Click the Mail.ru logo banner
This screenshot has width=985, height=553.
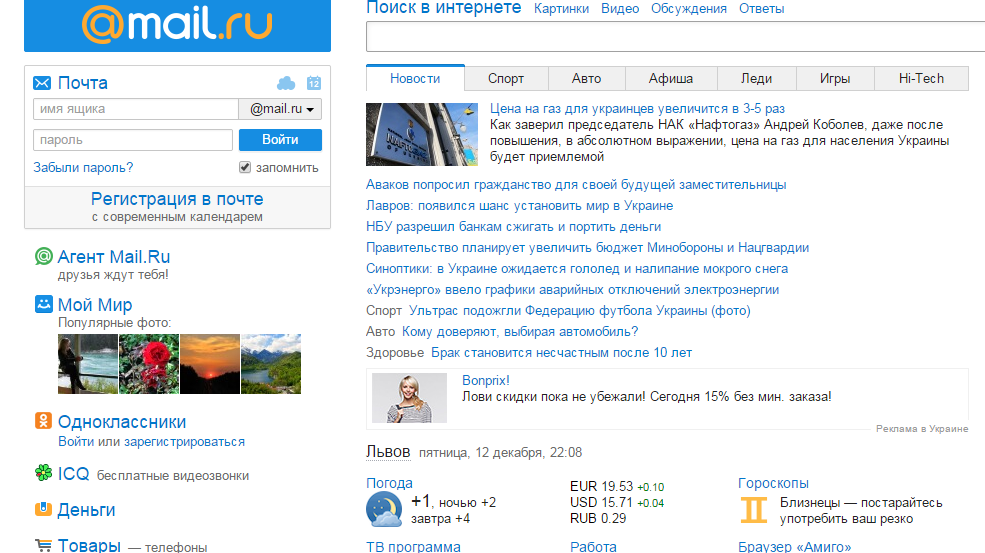pyautogui.click(x=177, y=25)
